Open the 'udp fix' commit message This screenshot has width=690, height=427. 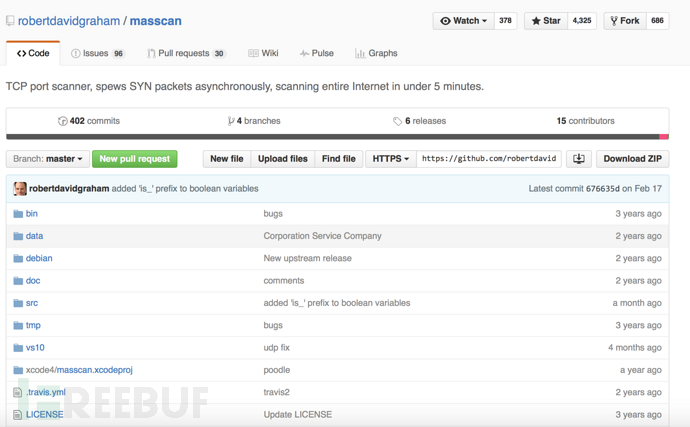coord(276,348)
